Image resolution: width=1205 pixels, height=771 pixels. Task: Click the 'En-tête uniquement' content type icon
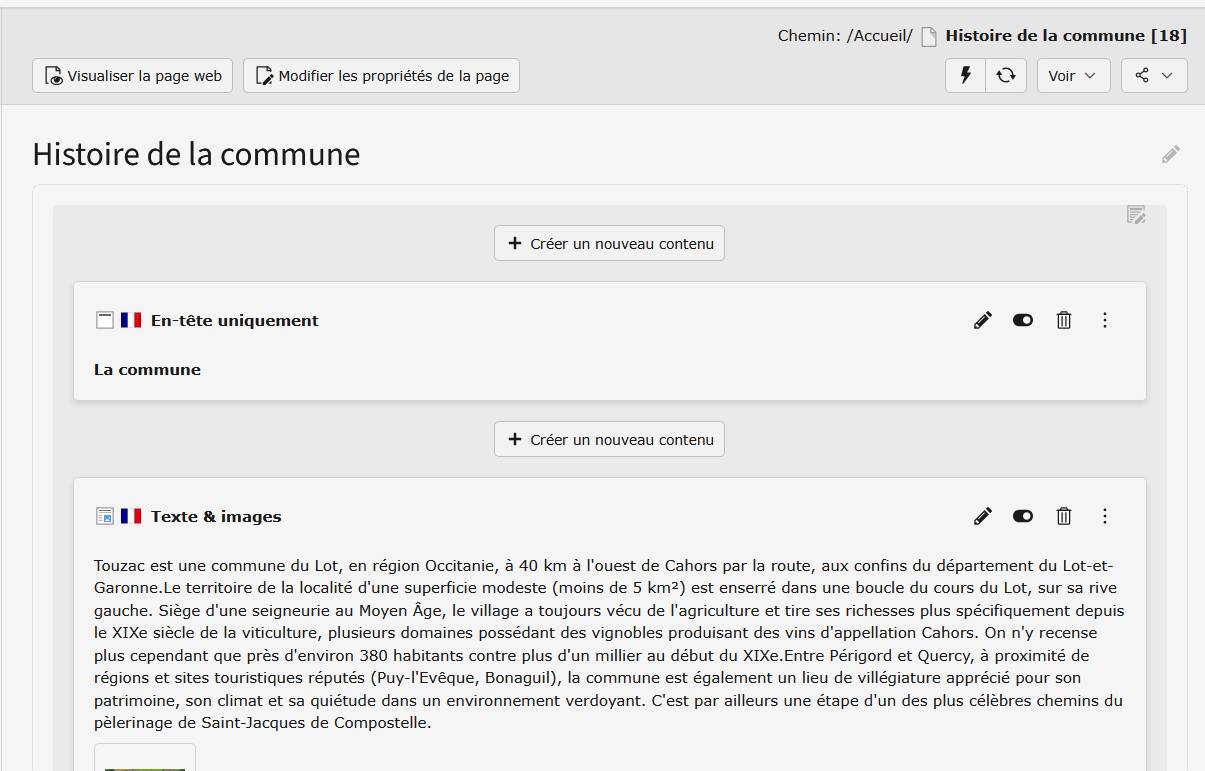click(104, 320)
